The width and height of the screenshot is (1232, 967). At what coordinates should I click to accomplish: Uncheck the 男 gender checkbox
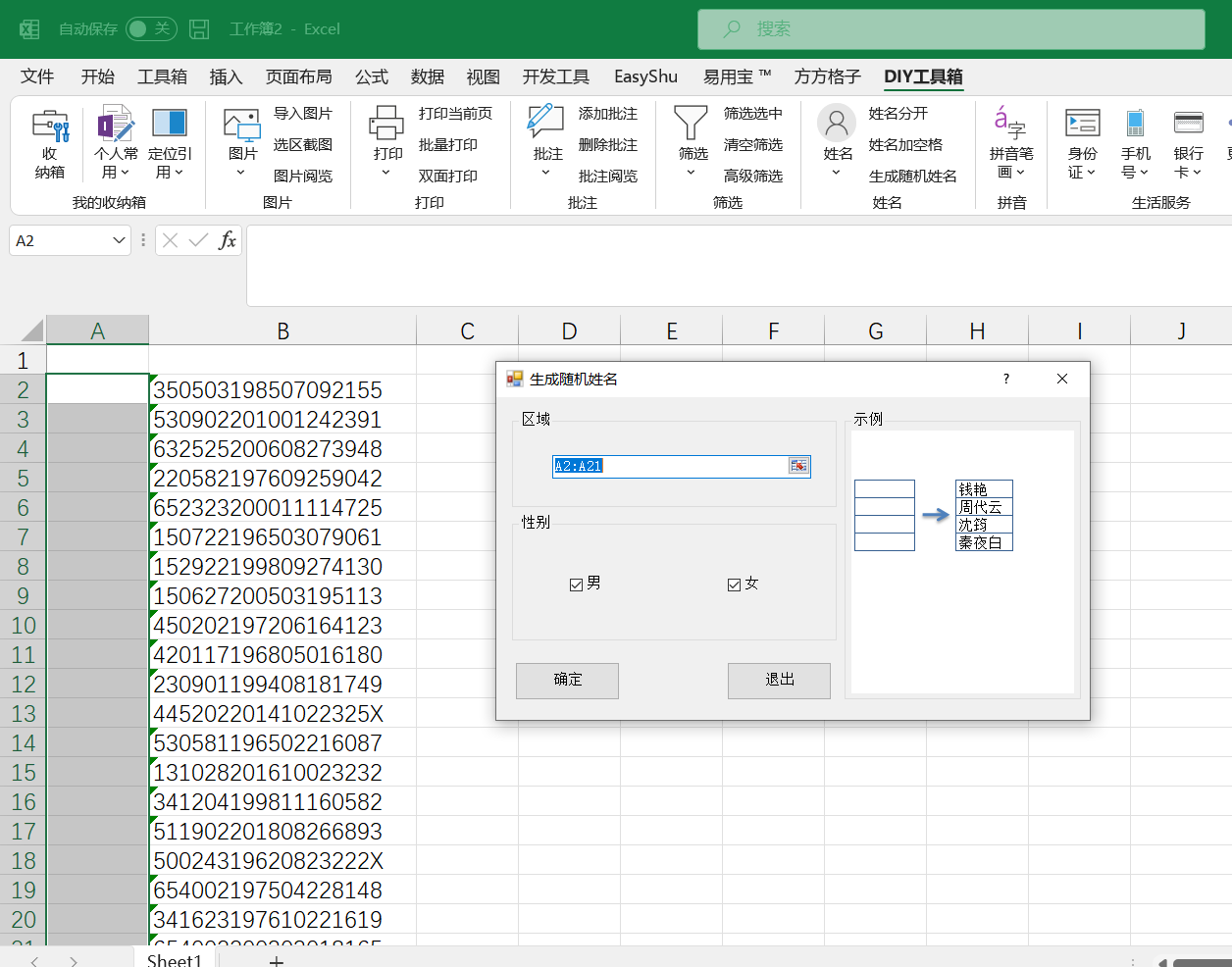coord(576,585)
